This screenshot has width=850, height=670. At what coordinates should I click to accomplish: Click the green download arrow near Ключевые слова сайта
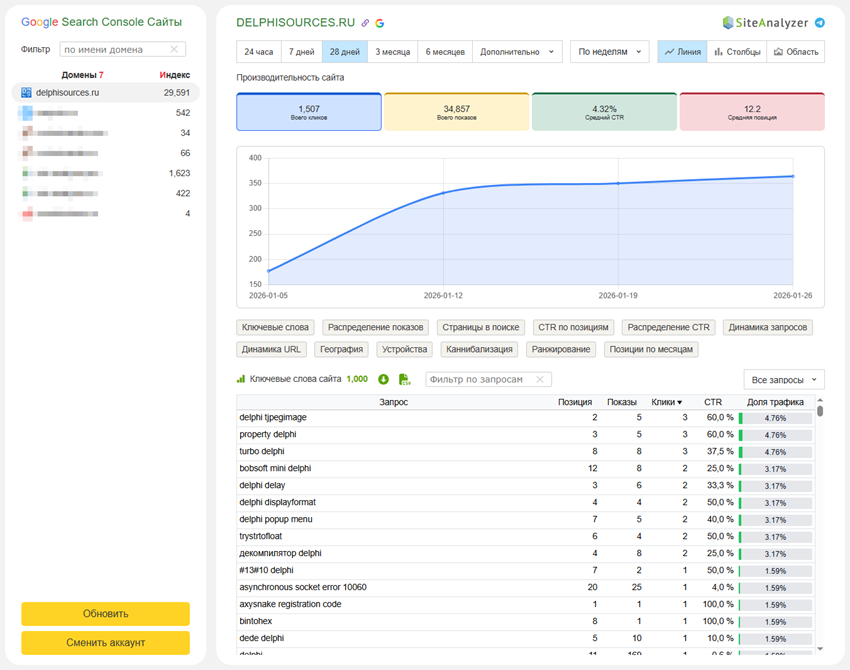[x=382, y=379]
